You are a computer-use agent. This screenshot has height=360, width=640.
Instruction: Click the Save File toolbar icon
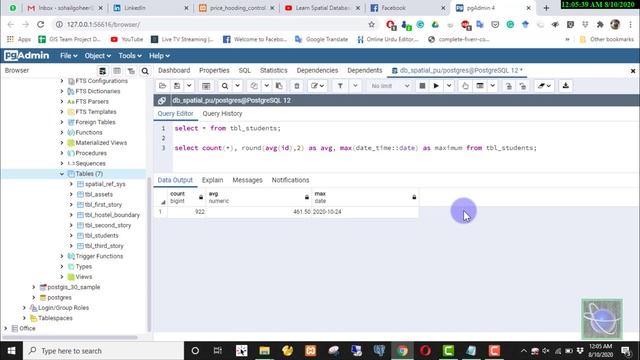[177, 86]
